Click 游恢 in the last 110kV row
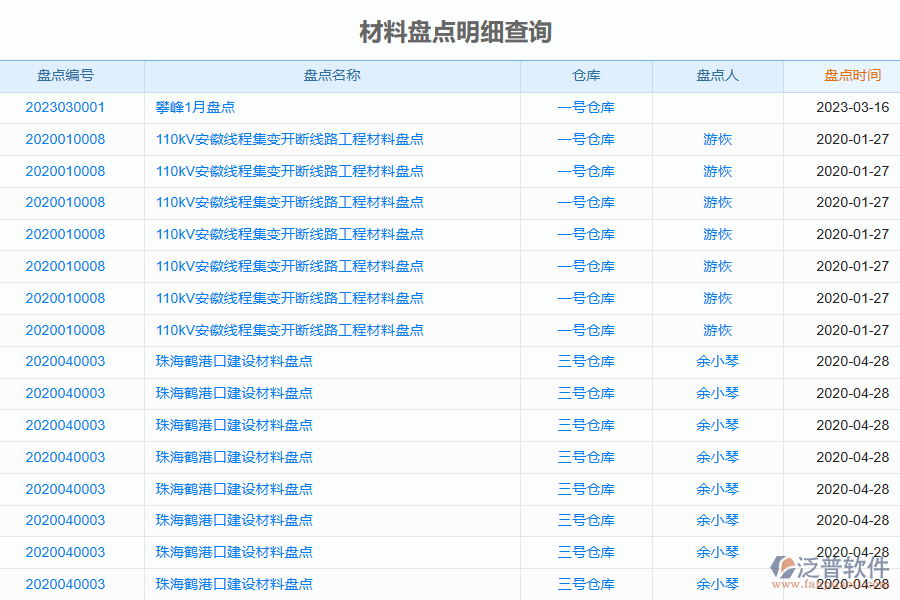 coord(717,329)
